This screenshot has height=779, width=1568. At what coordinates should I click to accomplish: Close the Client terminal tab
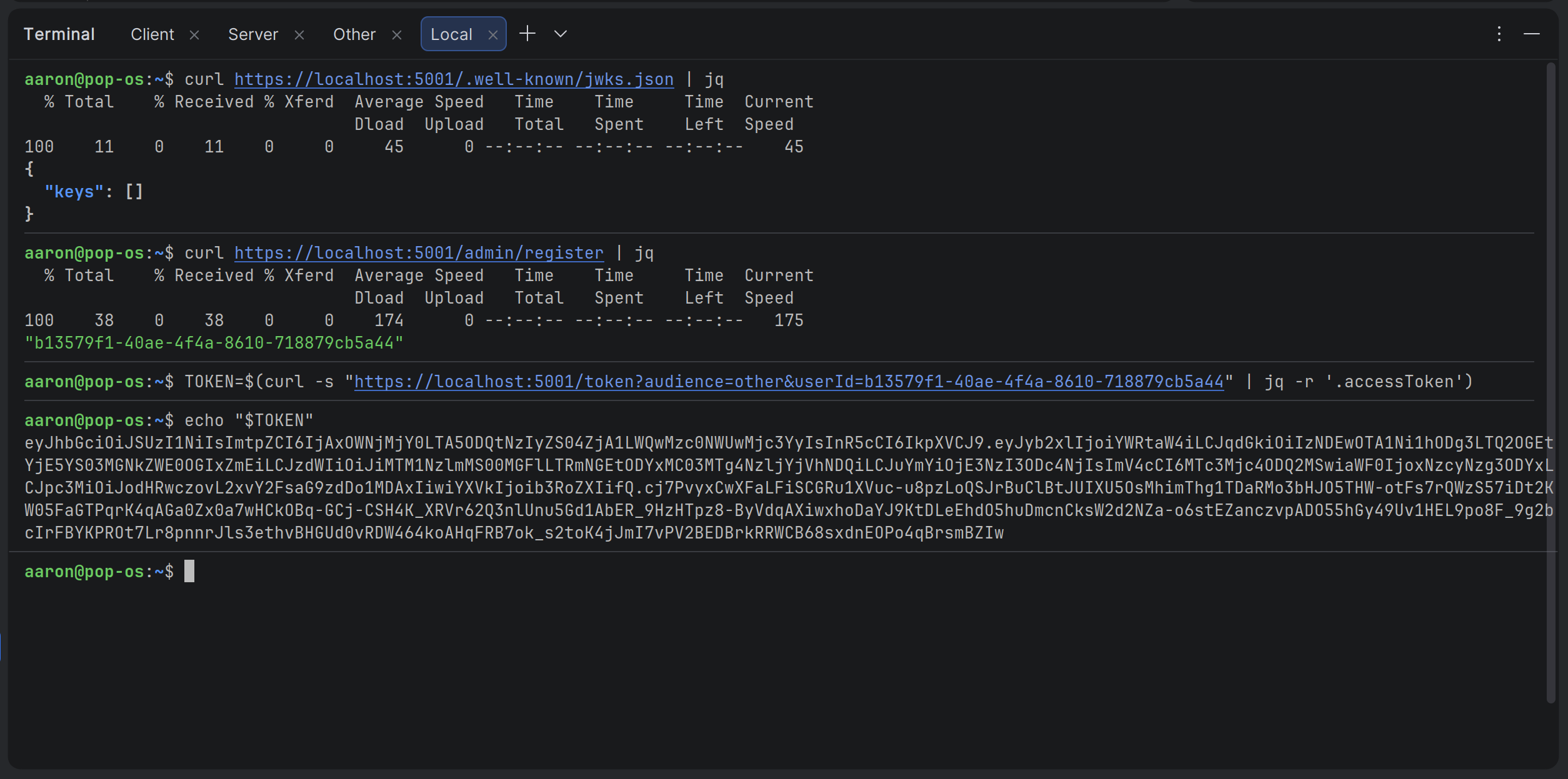[x=194, y=35]
